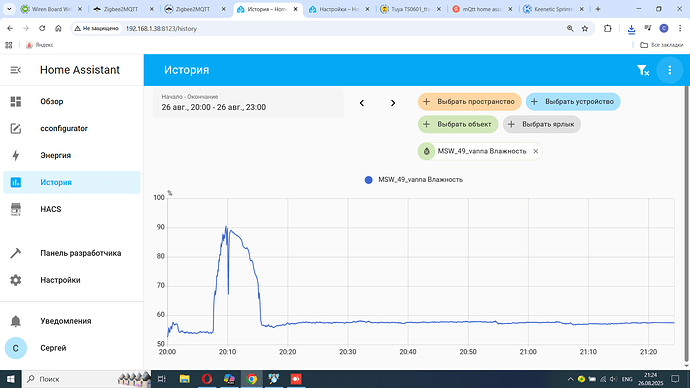This screenshot has height=388, width=690.
Task: Click the notifications bell icon
Action: (15, 321)
